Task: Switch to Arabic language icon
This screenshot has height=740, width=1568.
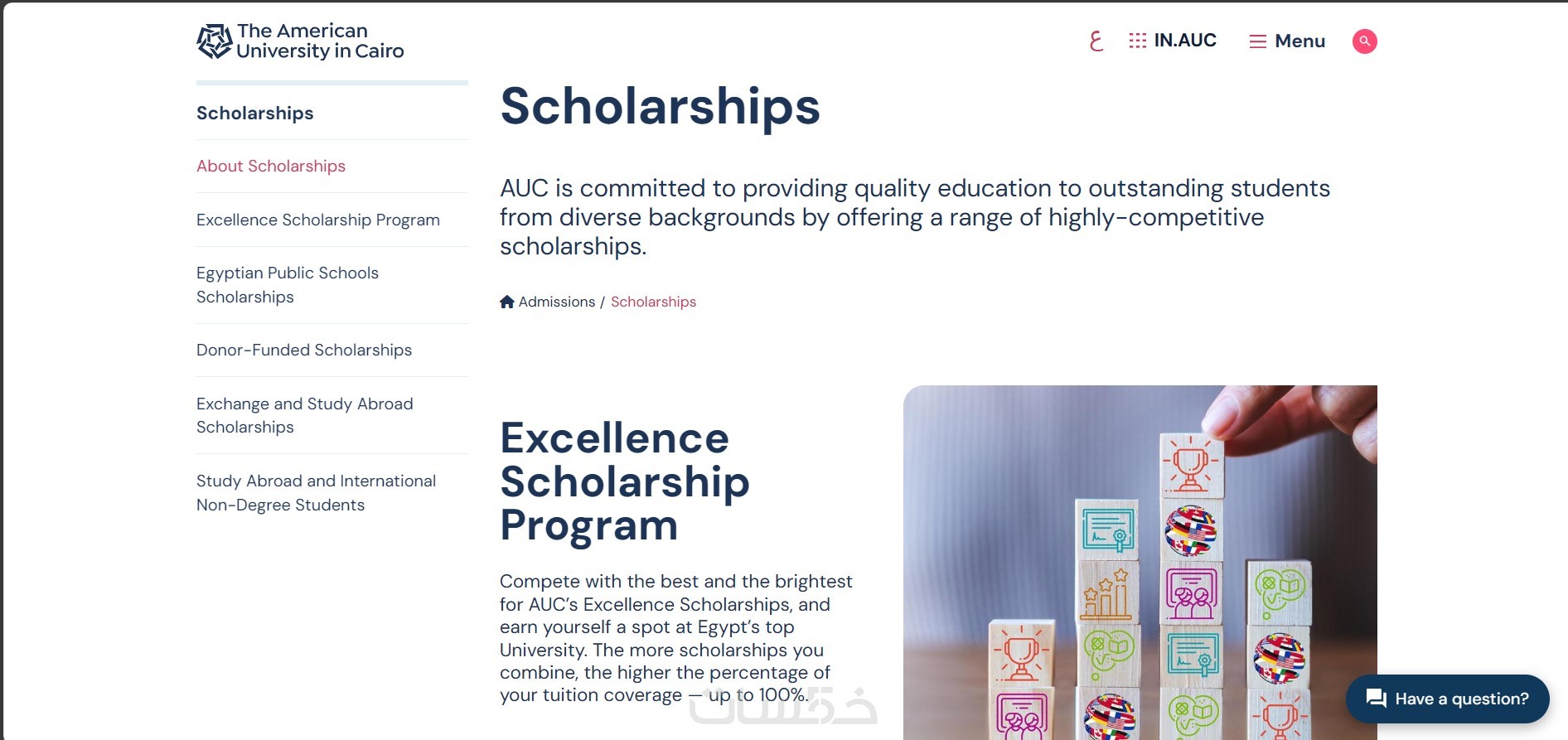Action: (x=1096, y=41)
